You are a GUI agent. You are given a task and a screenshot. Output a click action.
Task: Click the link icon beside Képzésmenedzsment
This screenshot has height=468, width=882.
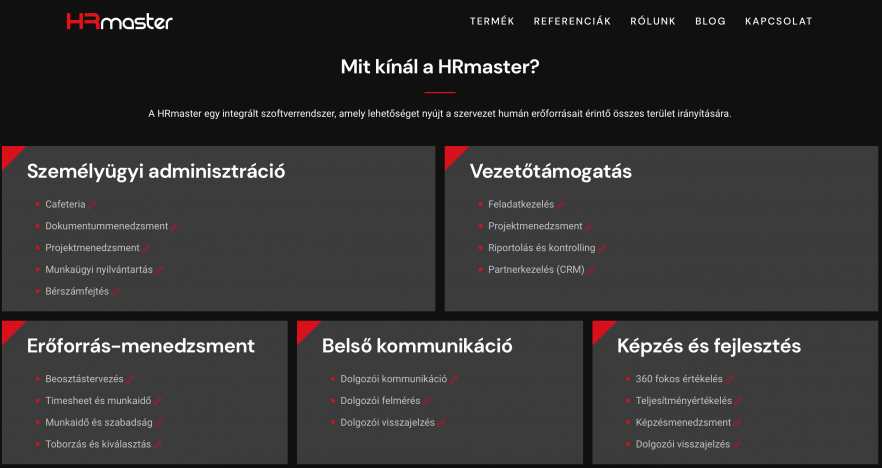(x=737, y=423)
